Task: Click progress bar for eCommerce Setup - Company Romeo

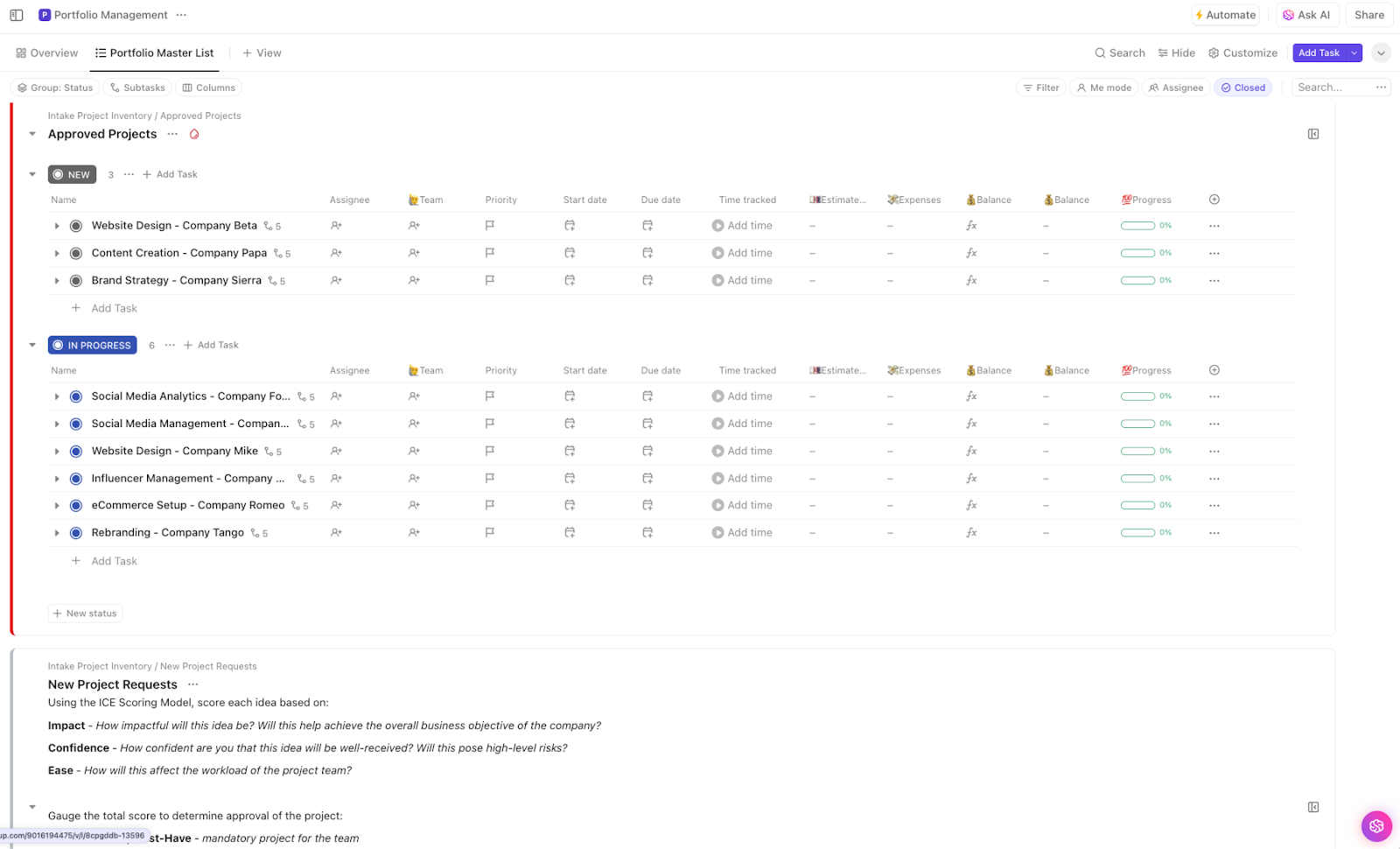Action: coord(1137,505)
